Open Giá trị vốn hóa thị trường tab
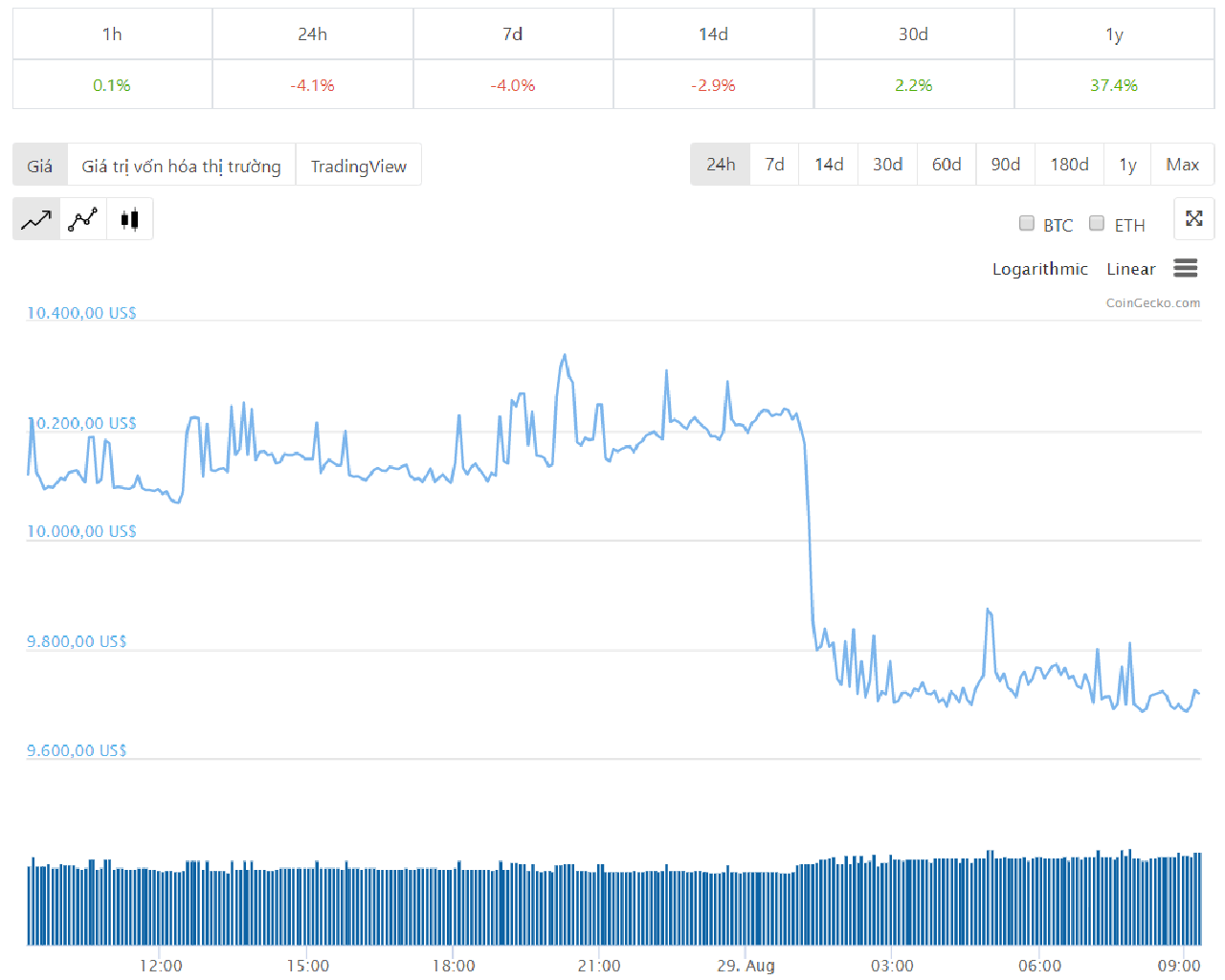The height and width of the screenshot is (980, 1225). [x=182, y=165]
